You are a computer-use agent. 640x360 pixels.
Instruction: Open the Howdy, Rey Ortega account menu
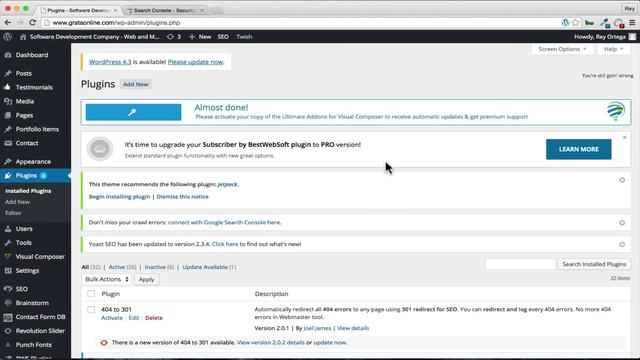tap(605, 37)
